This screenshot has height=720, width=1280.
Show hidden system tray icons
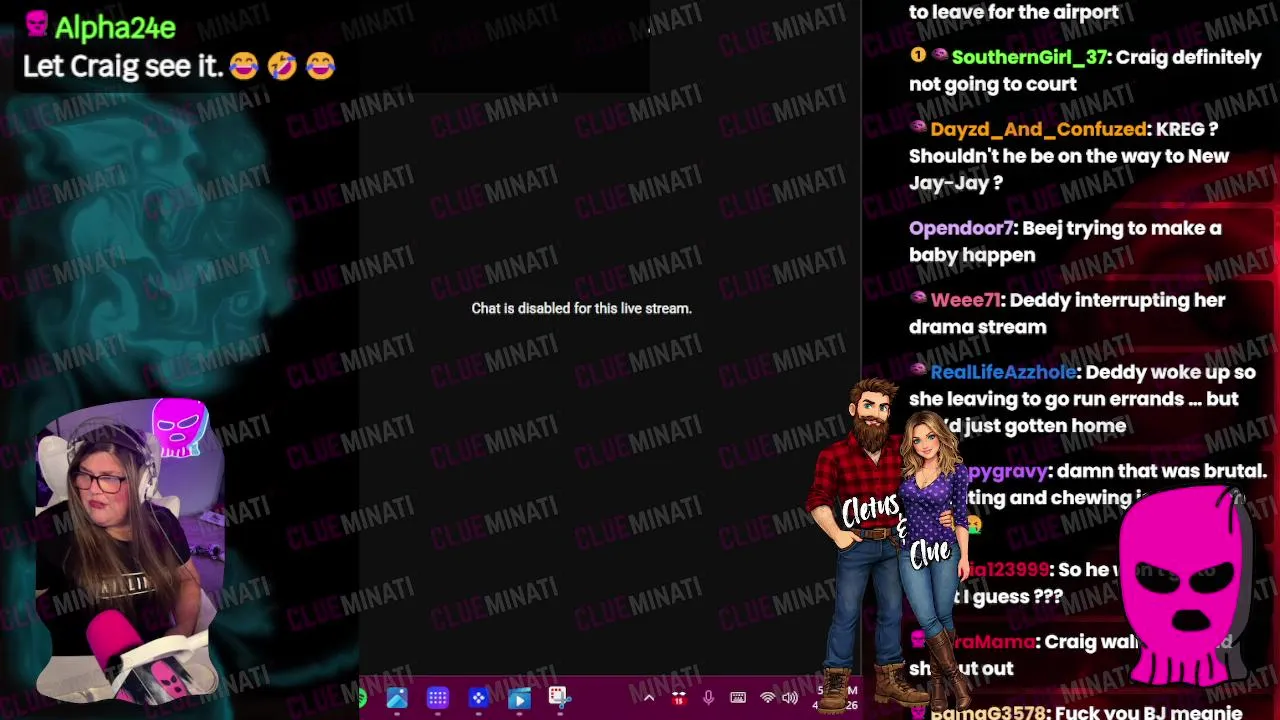649,698
